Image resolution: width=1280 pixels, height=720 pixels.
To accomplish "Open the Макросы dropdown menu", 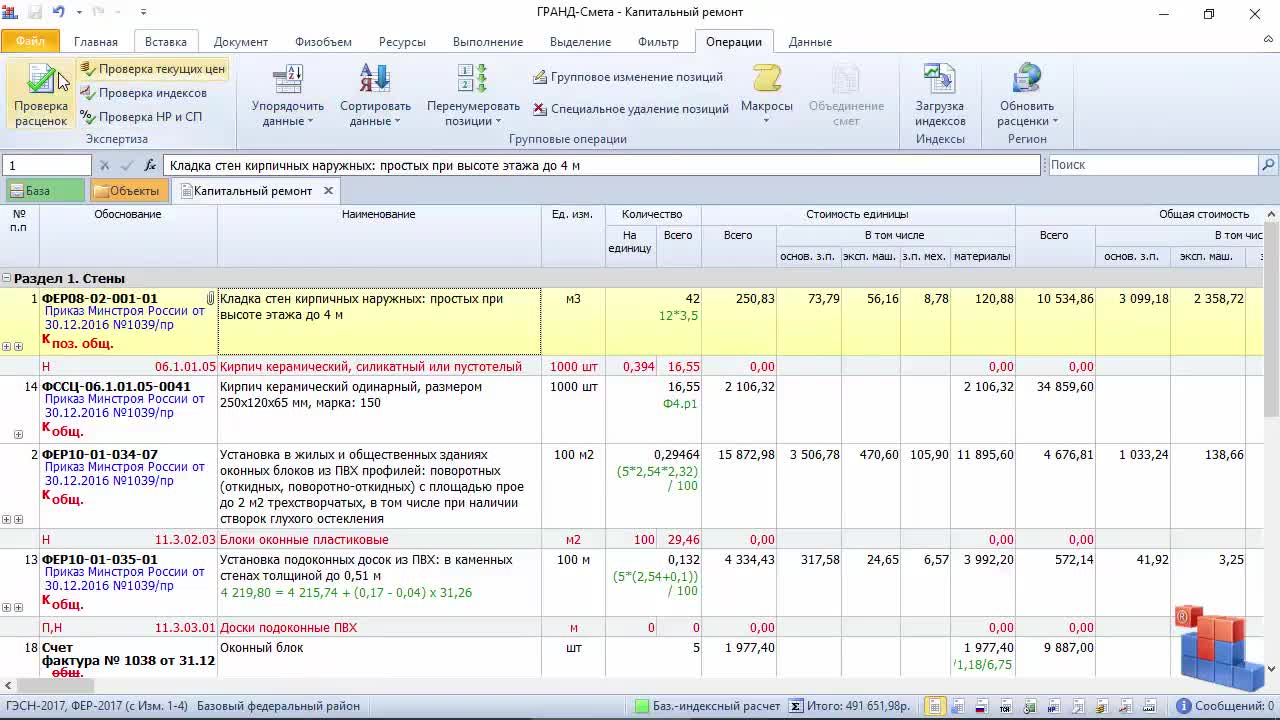I will [766, 97].
